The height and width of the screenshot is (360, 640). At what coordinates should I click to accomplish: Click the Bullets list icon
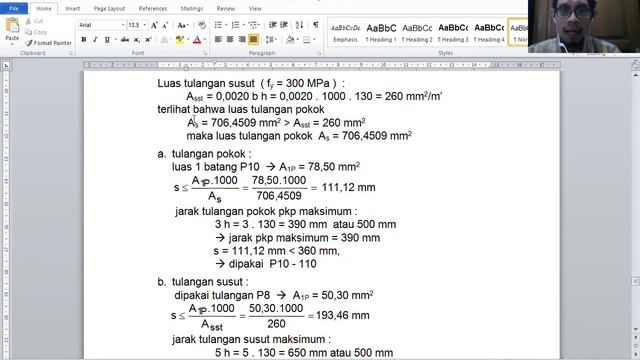click(218, 25)
